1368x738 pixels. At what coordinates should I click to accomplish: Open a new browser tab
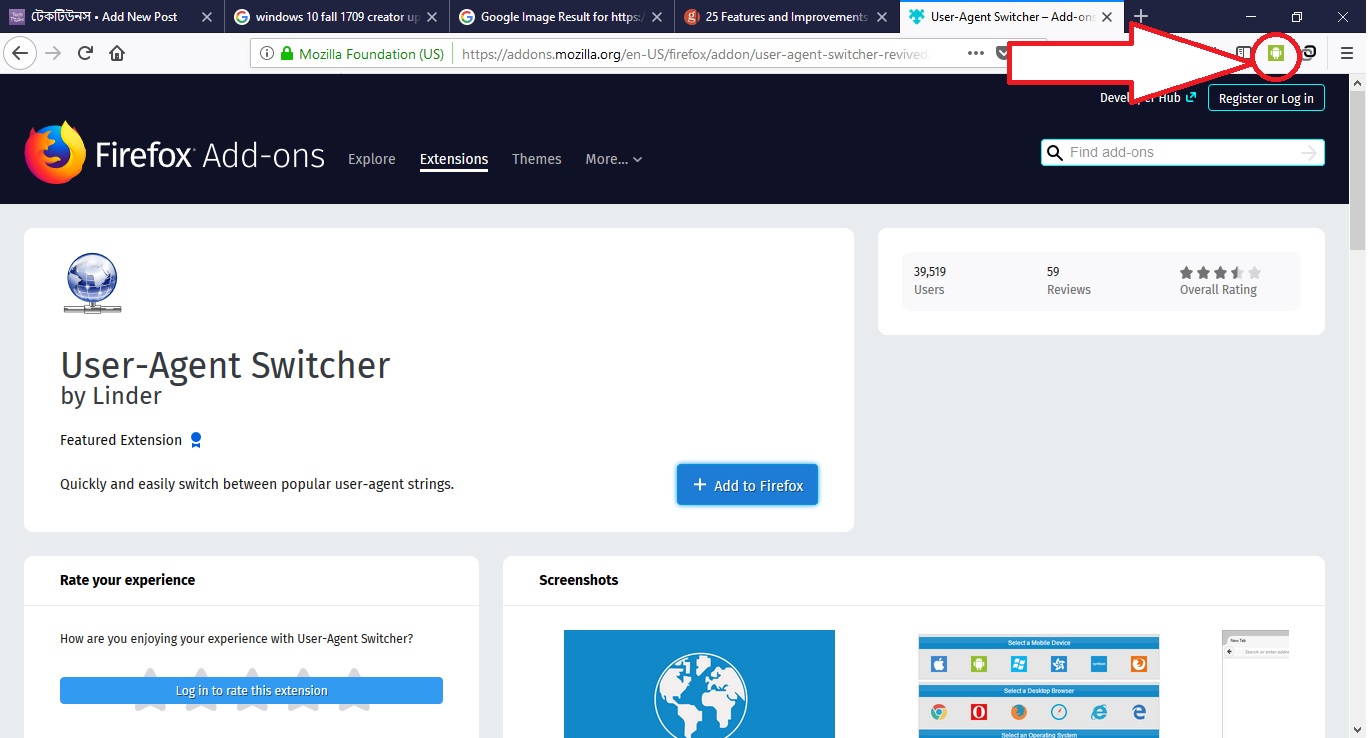click(x=1140, y=17)
